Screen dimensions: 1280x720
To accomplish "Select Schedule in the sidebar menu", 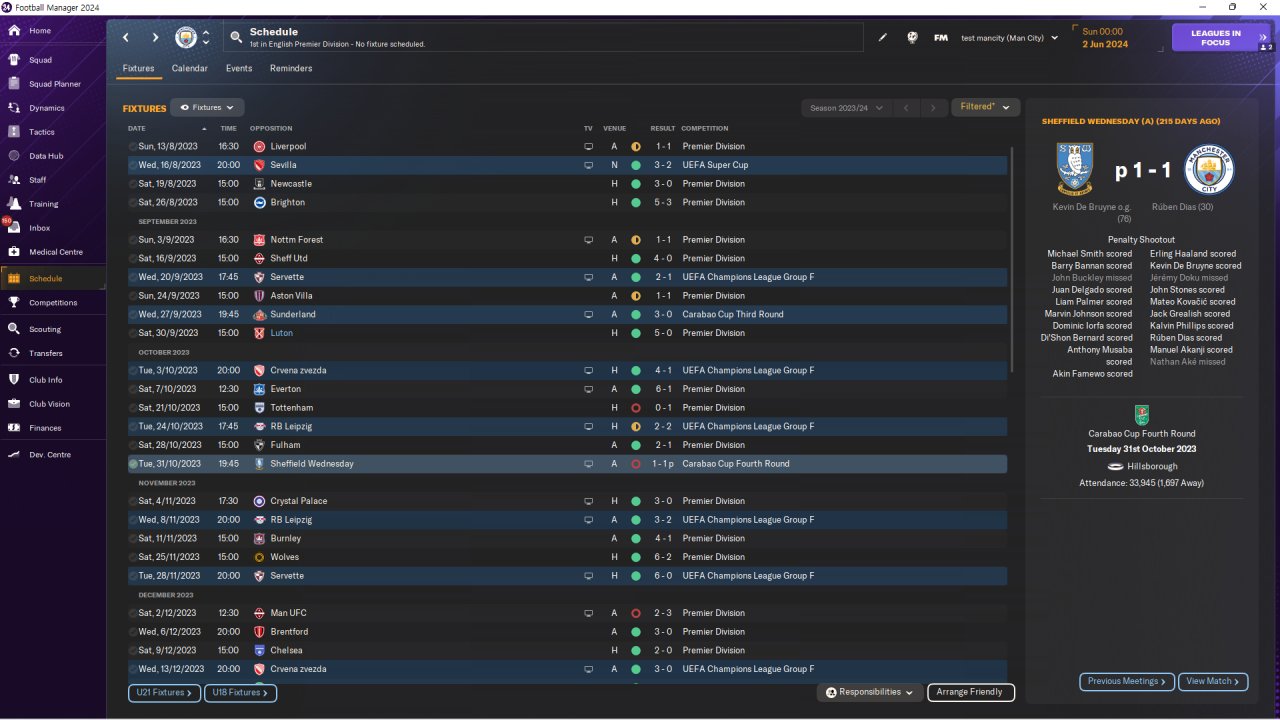I will [x=53, y=279].
